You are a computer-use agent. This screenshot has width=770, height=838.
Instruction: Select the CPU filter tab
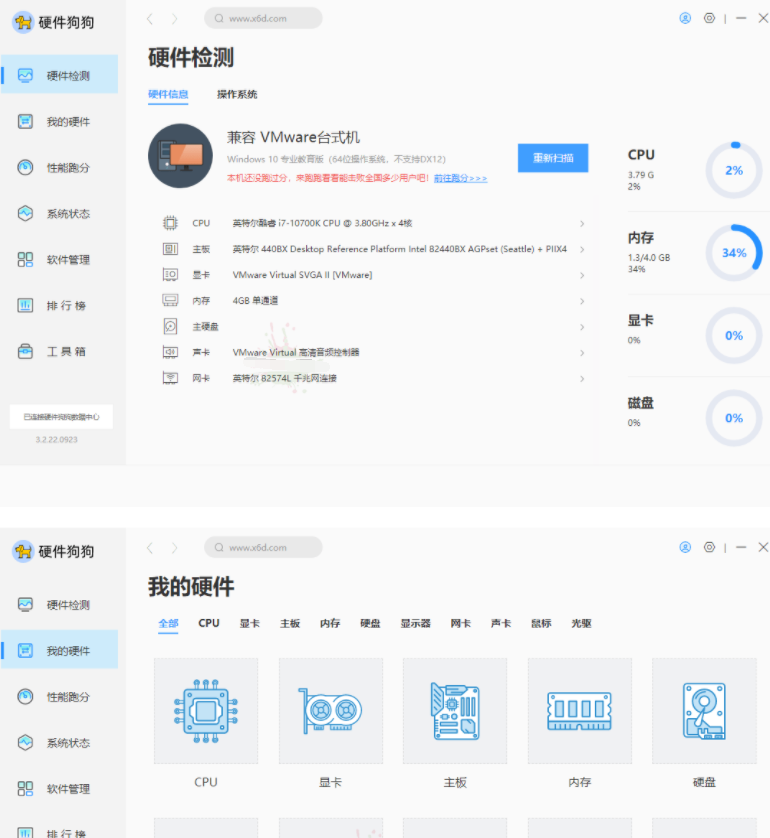pyautogui.click(x=209, y=623)
